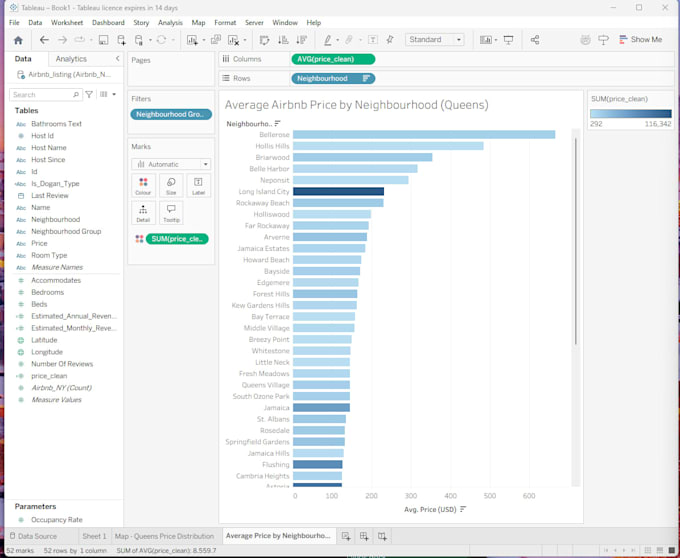Click the back undo arrow
680x558 pixels.
(x=44, y=40)
